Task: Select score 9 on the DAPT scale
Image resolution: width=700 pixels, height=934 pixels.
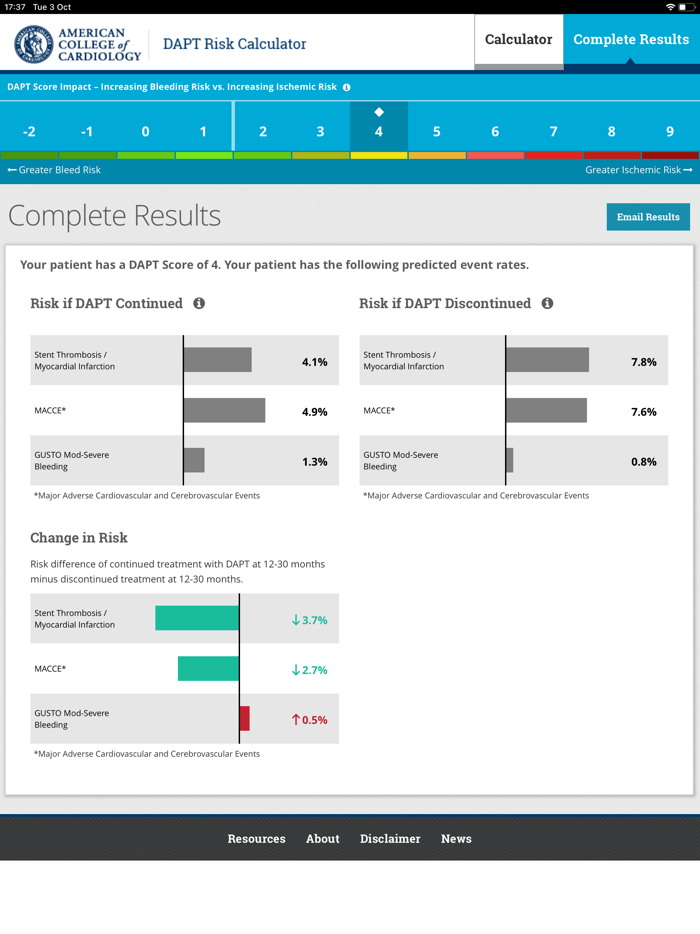Action: pos(669,131)
